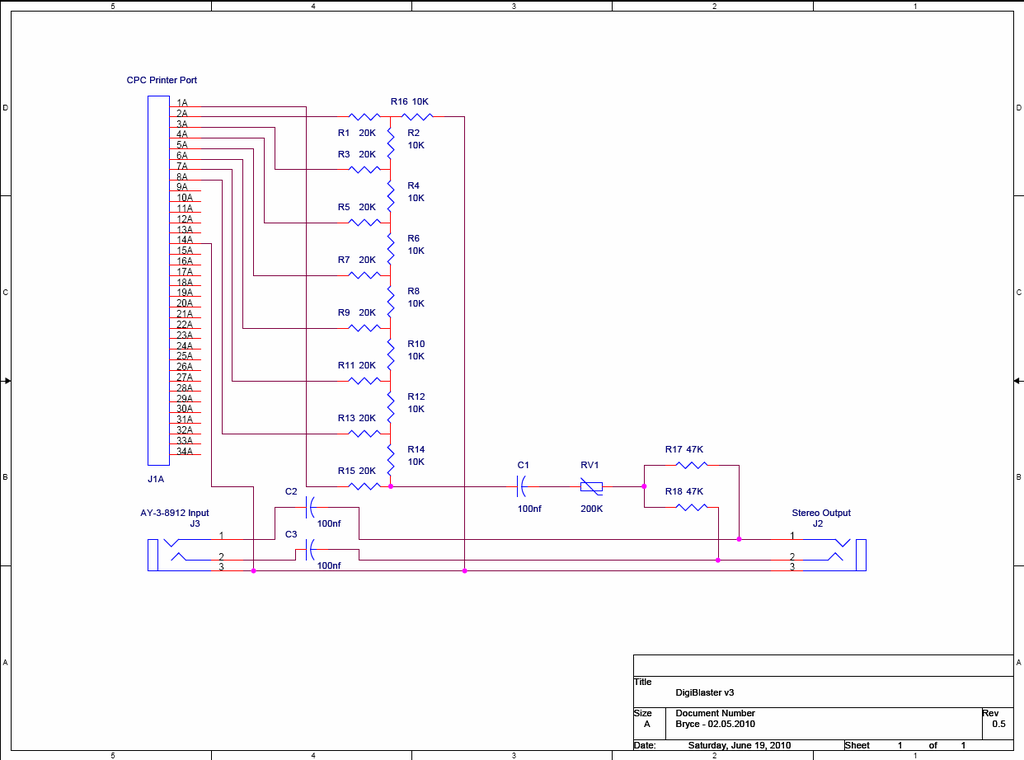
Task: Select the C2 capacitor symbol
Action: [x=310, y=507]
